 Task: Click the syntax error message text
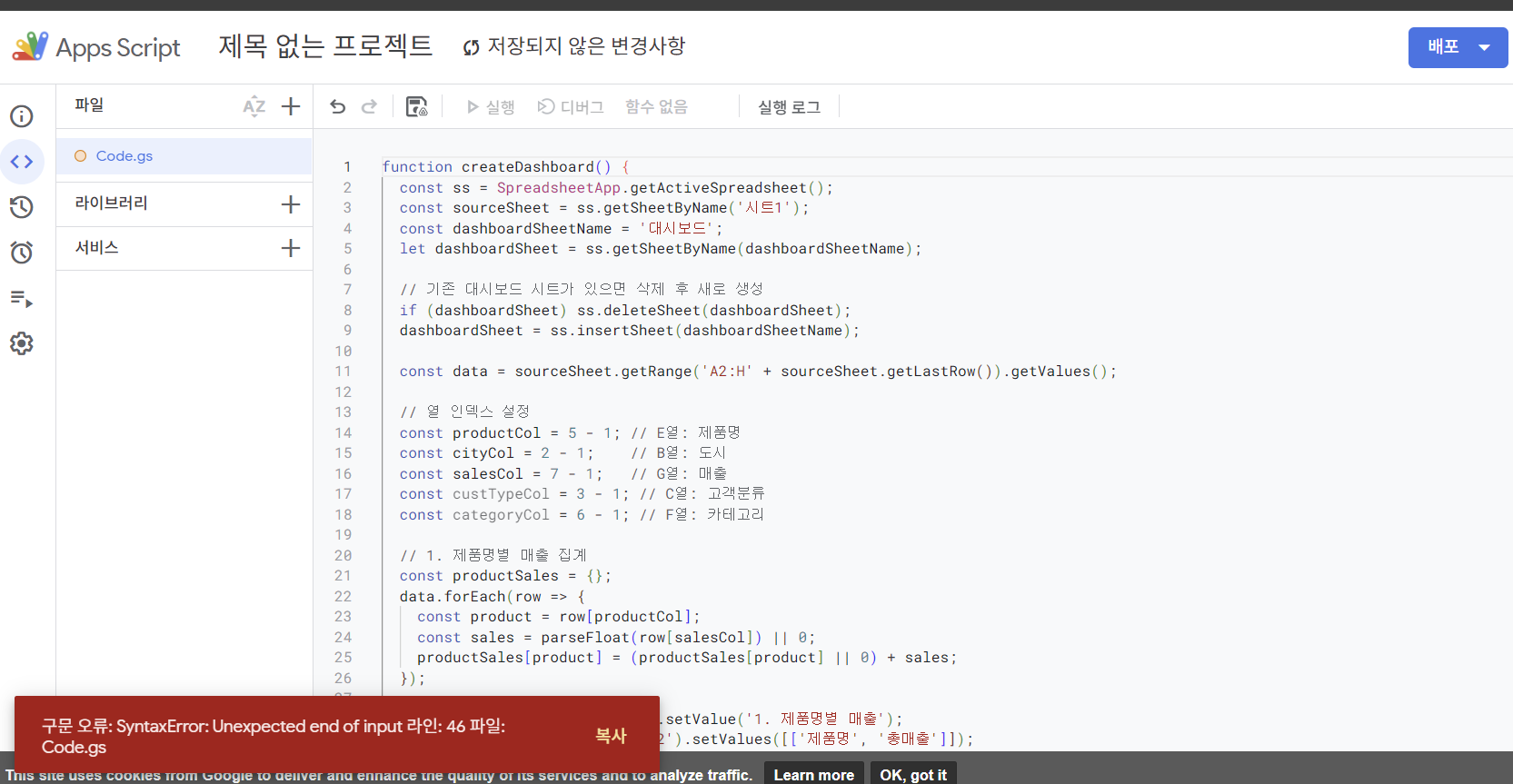(274, 736)
